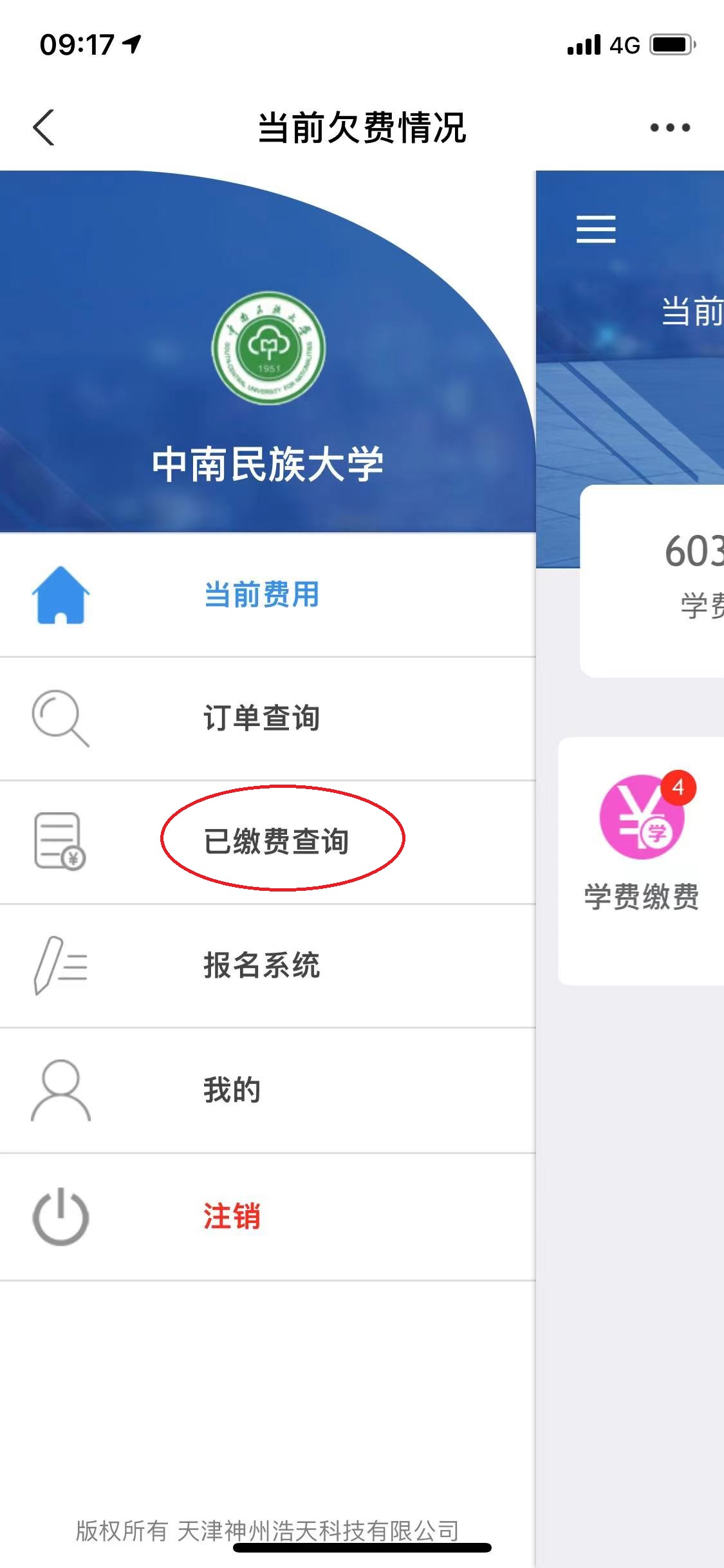Click the magnifier order search icon

(x=60, y=718)
